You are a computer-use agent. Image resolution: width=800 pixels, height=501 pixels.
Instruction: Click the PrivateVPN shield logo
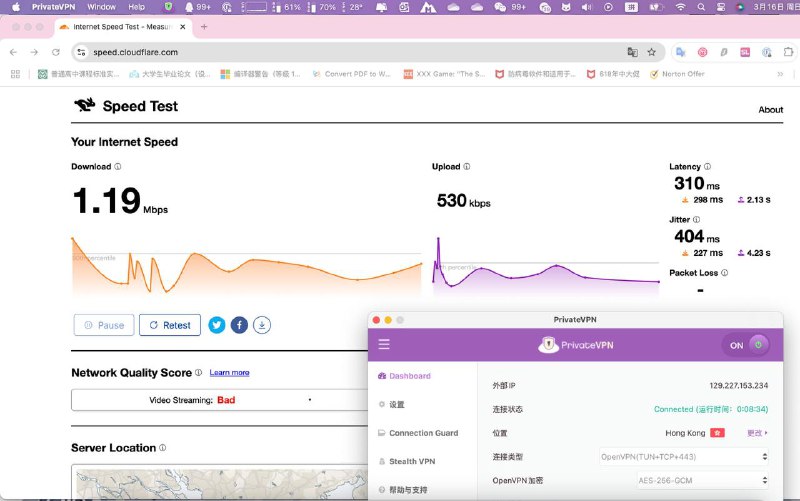(x=548, y=345)
